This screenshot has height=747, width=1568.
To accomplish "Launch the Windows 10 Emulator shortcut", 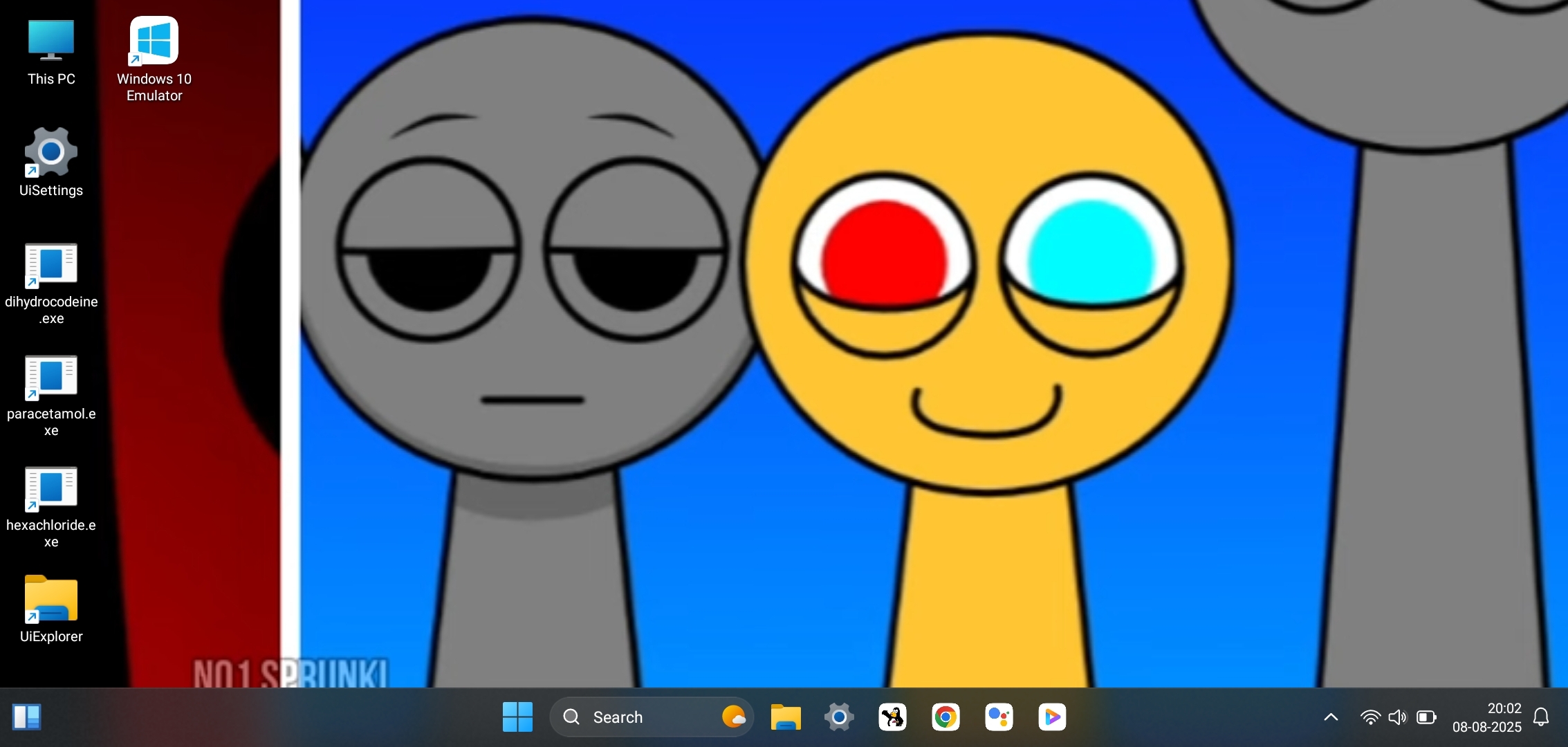I will click(154, 59).
